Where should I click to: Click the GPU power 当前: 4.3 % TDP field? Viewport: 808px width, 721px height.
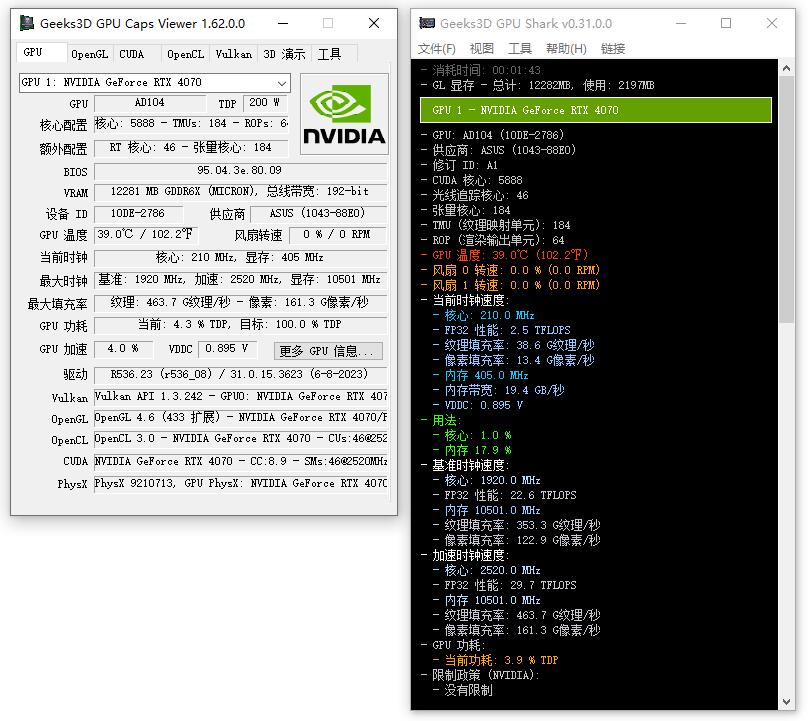coord(240,325)
